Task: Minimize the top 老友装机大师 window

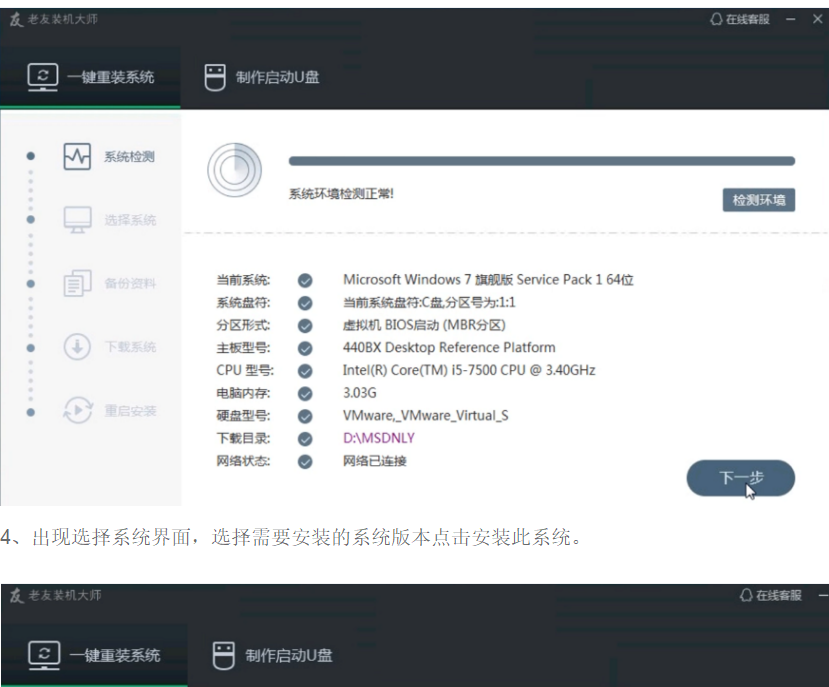Action: click(791, 20)
